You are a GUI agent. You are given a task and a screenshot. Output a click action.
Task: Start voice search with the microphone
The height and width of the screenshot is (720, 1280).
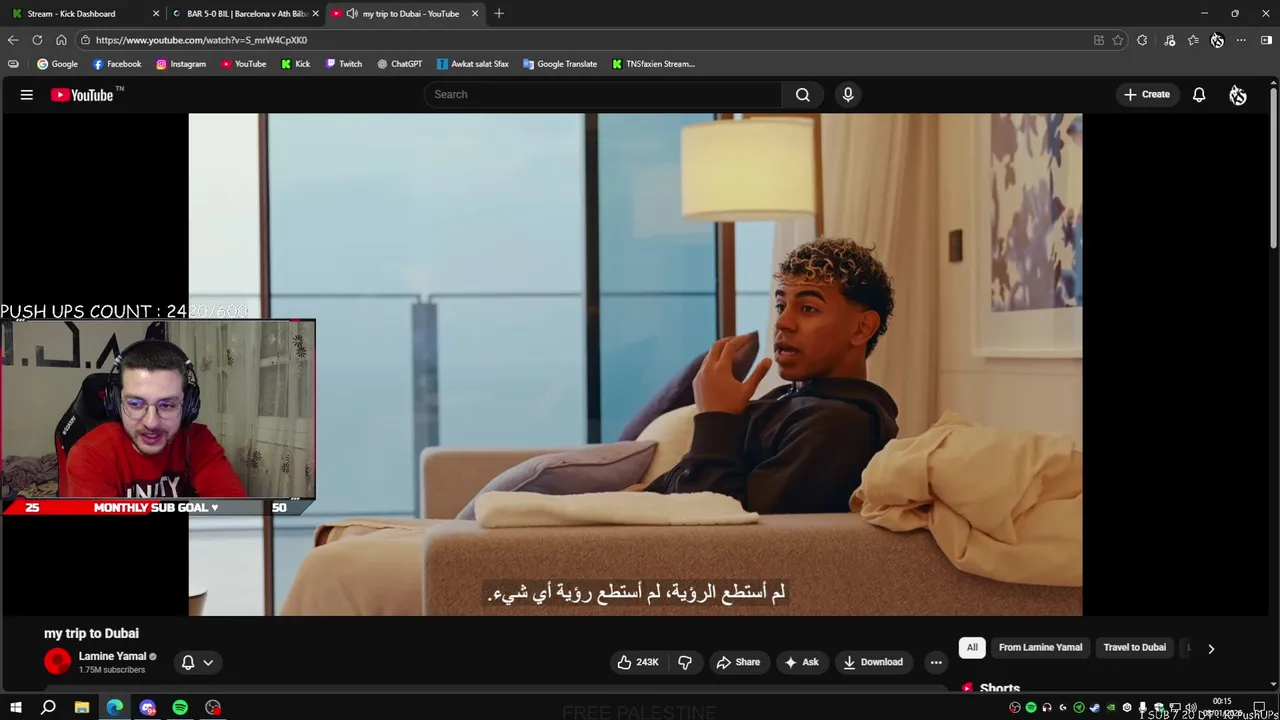pyautogui.click(x=848, y=95)
